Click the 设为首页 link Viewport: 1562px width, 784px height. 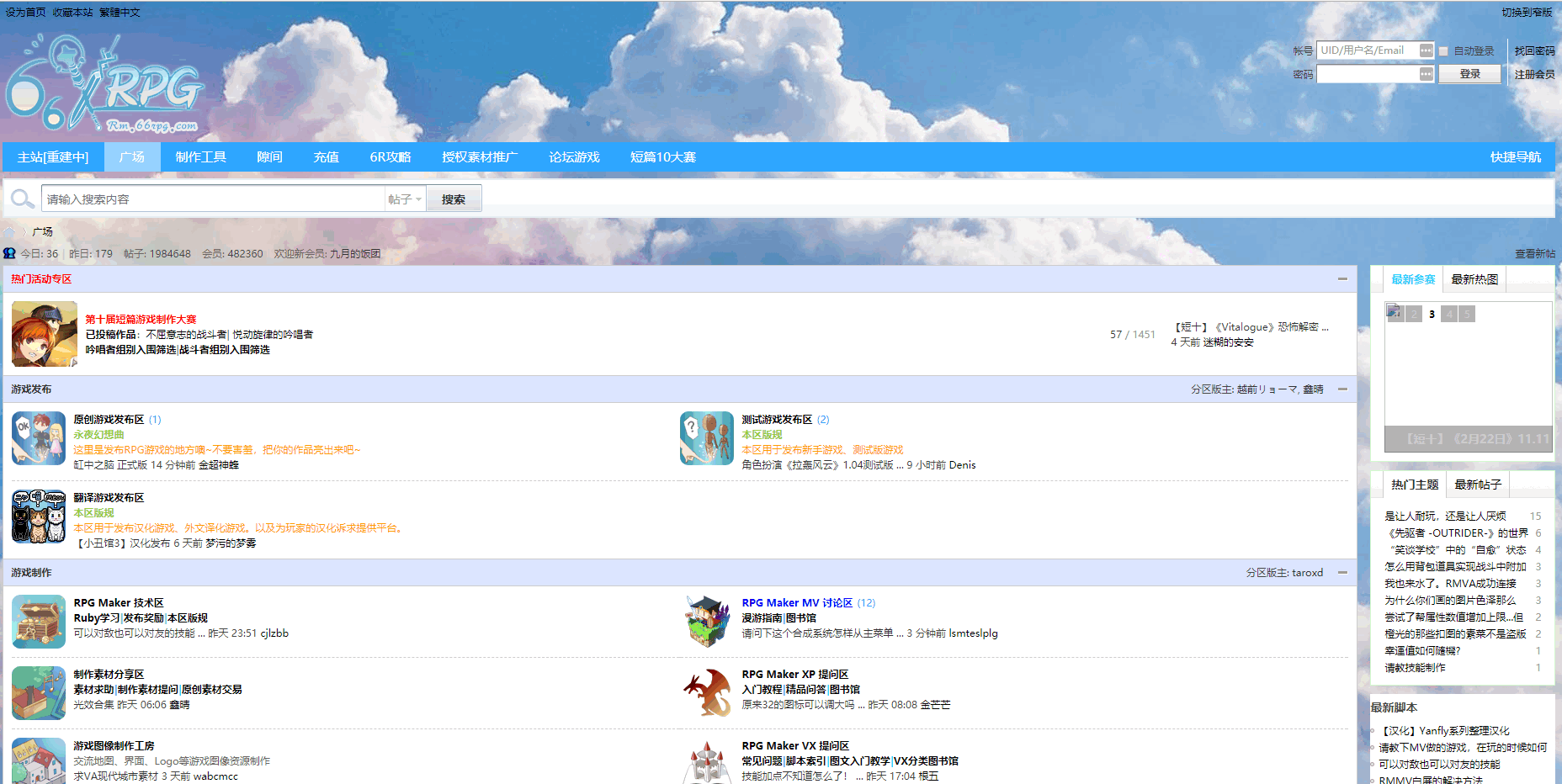point(26,13)
